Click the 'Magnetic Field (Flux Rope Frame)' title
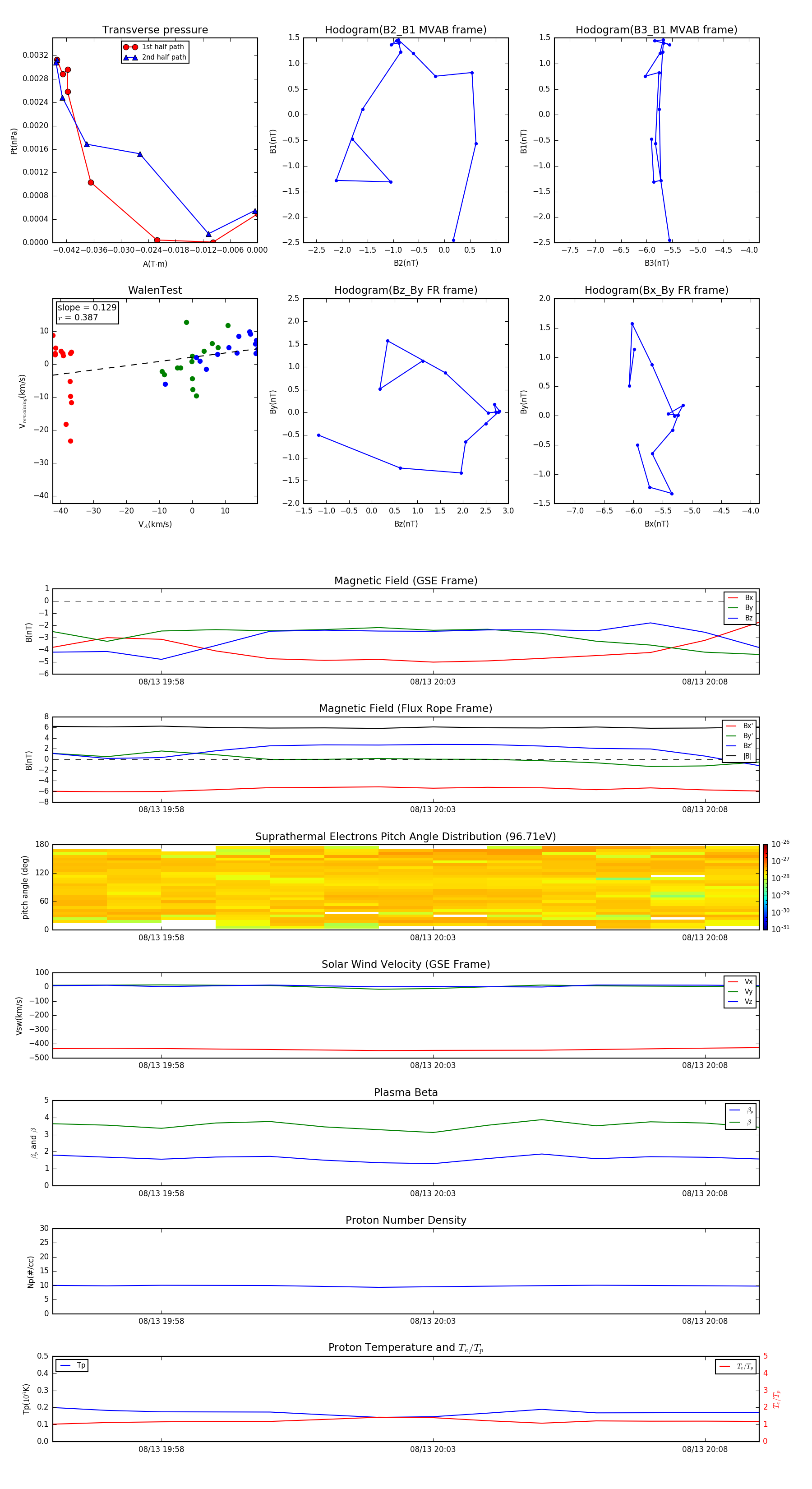This screenshot has width=812, height=1489. pos(406,709)
